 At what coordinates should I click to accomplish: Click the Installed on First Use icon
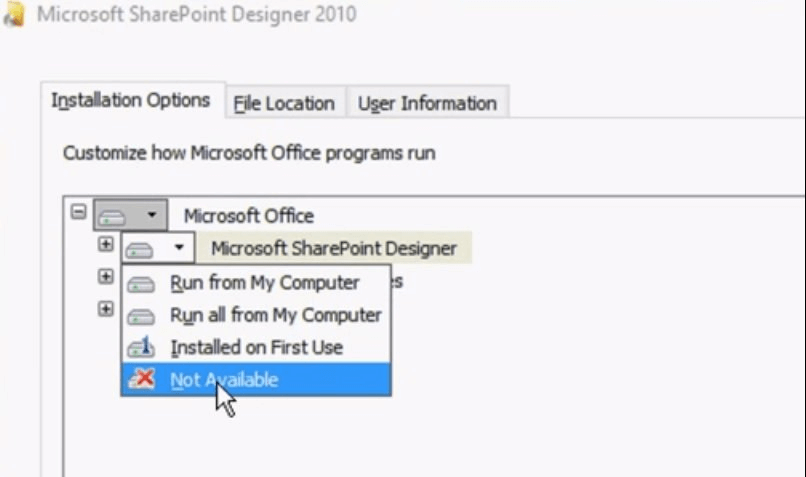141,347
